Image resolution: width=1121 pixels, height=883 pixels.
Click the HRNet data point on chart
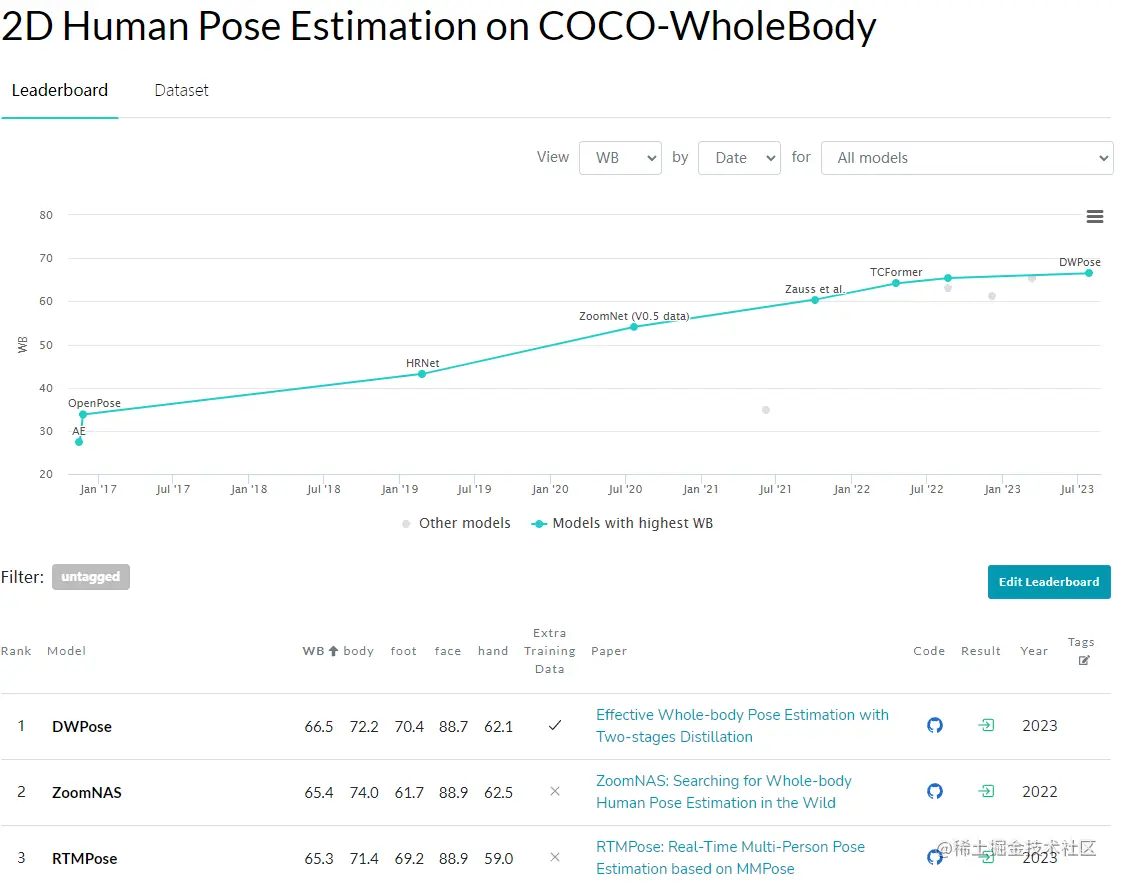[x=422, y=374]
